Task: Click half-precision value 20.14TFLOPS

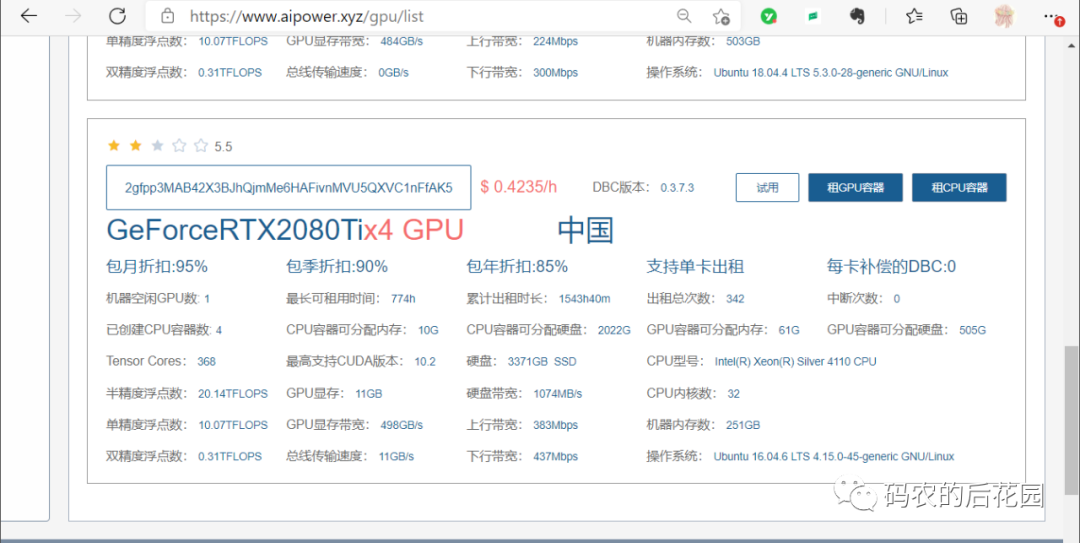Action: coord(233,394)
